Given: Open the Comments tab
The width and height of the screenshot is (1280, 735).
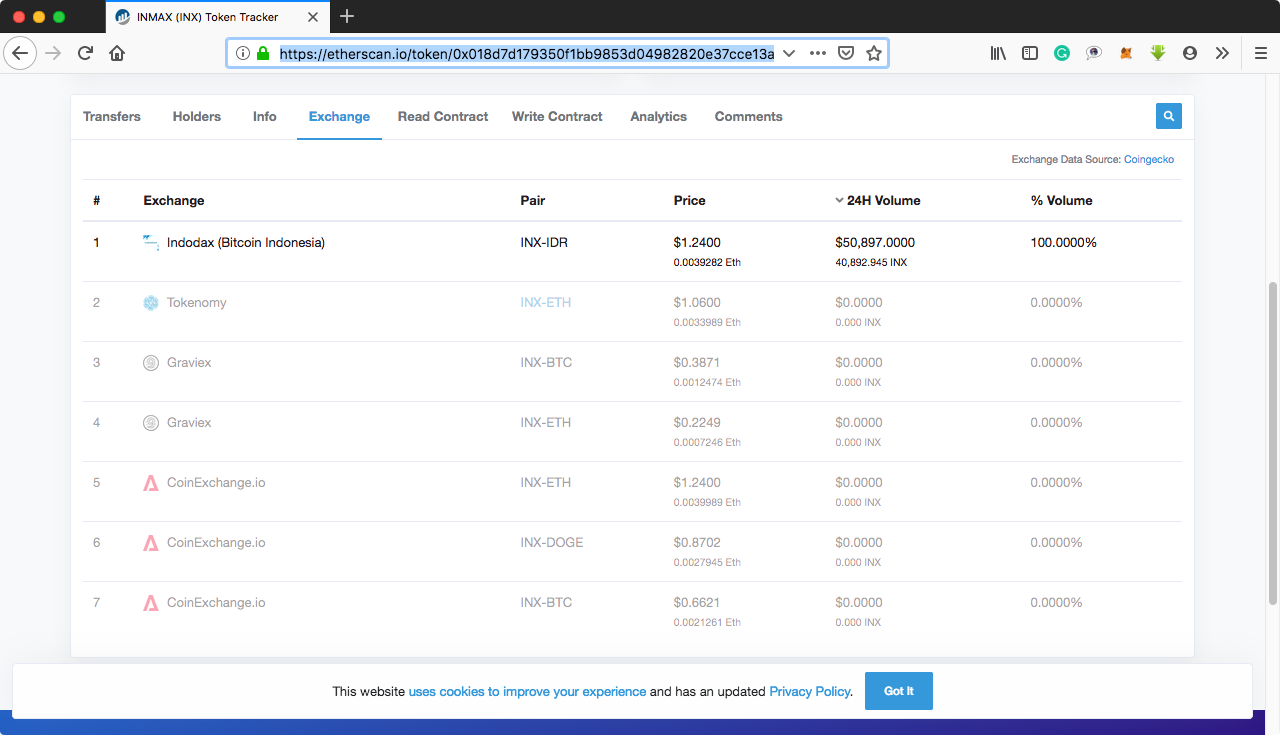Looking at the screenshot, I should 749,116.
